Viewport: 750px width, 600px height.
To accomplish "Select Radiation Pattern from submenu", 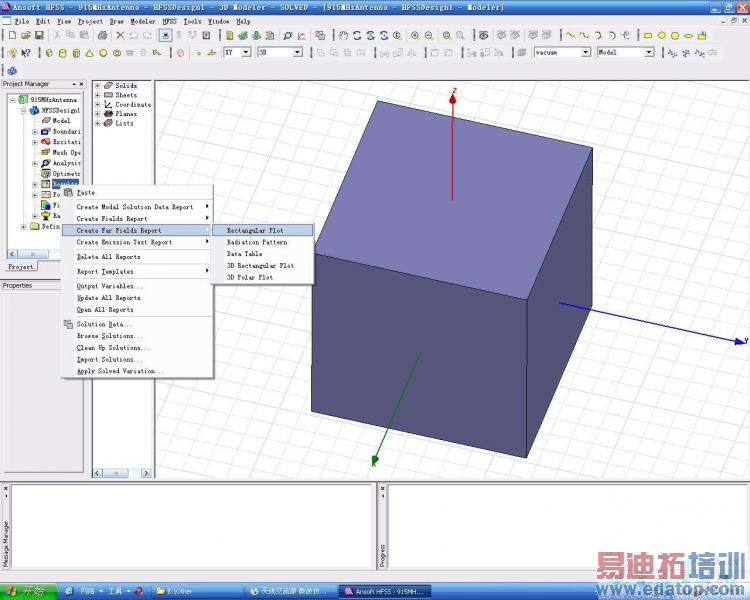I will coord(263,242).
